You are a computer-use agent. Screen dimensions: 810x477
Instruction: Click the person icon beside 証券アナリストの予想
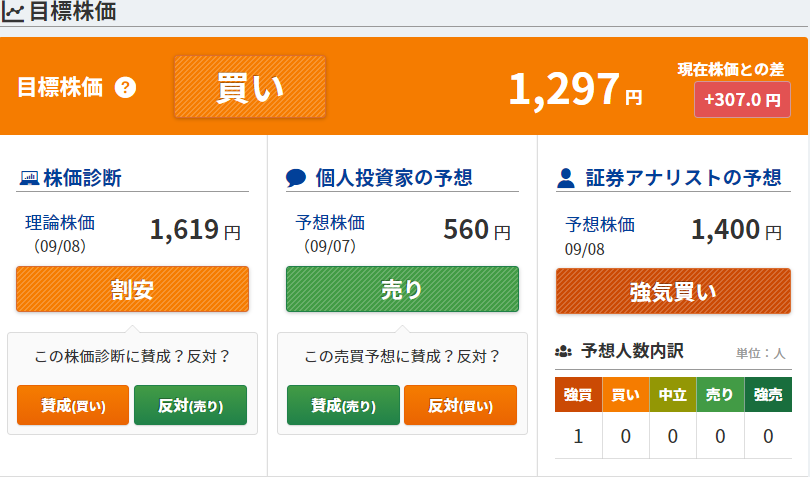[566, 178]
